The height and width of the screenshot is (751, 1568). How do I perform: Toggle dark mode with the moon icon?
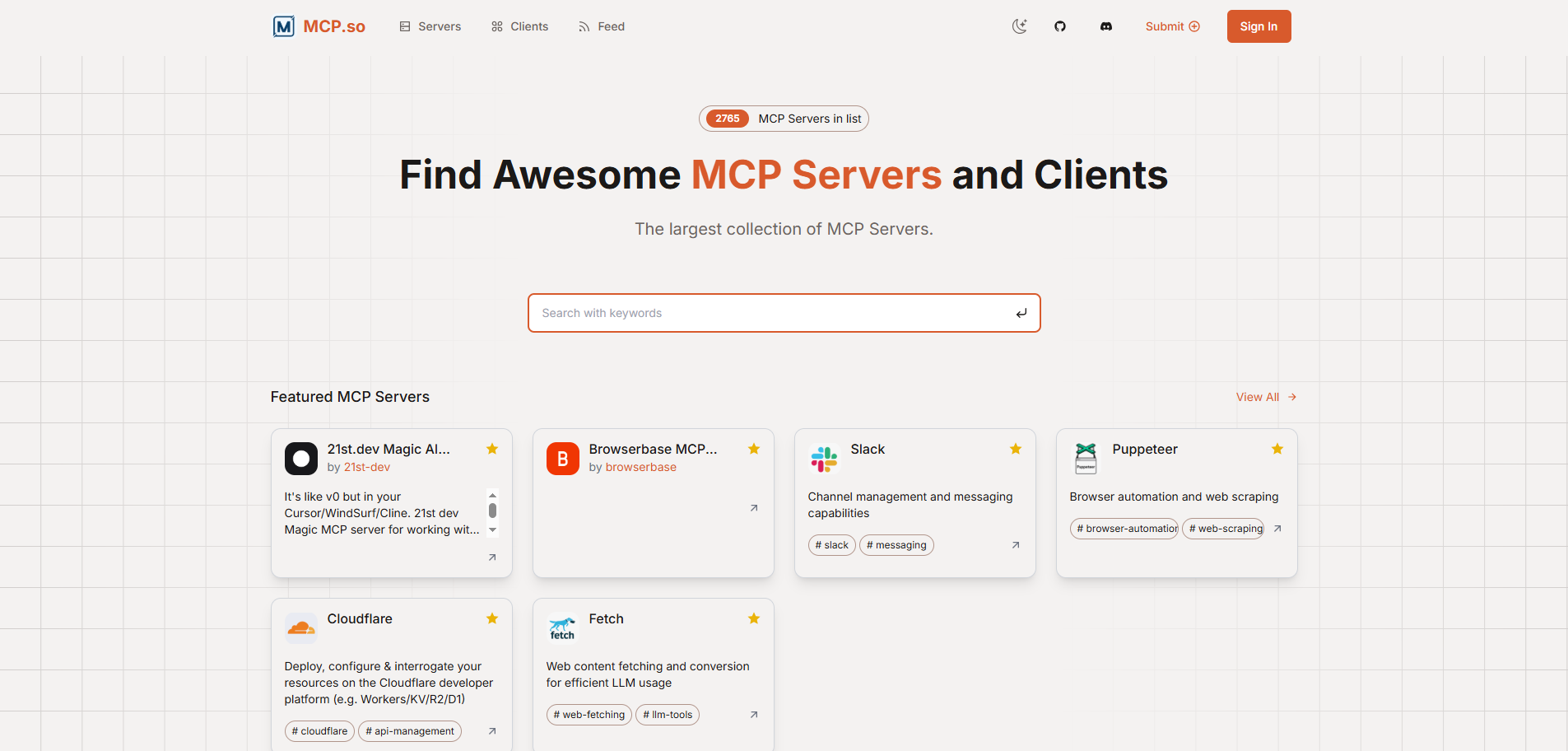coord(1019,26)
